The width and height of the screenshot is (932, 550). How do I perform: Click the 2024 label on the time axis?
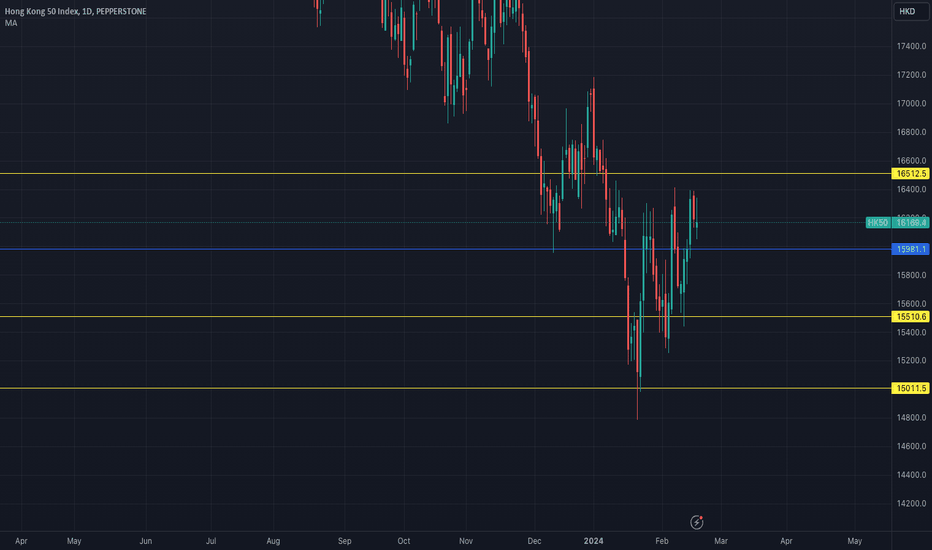[x=593, y=541]
